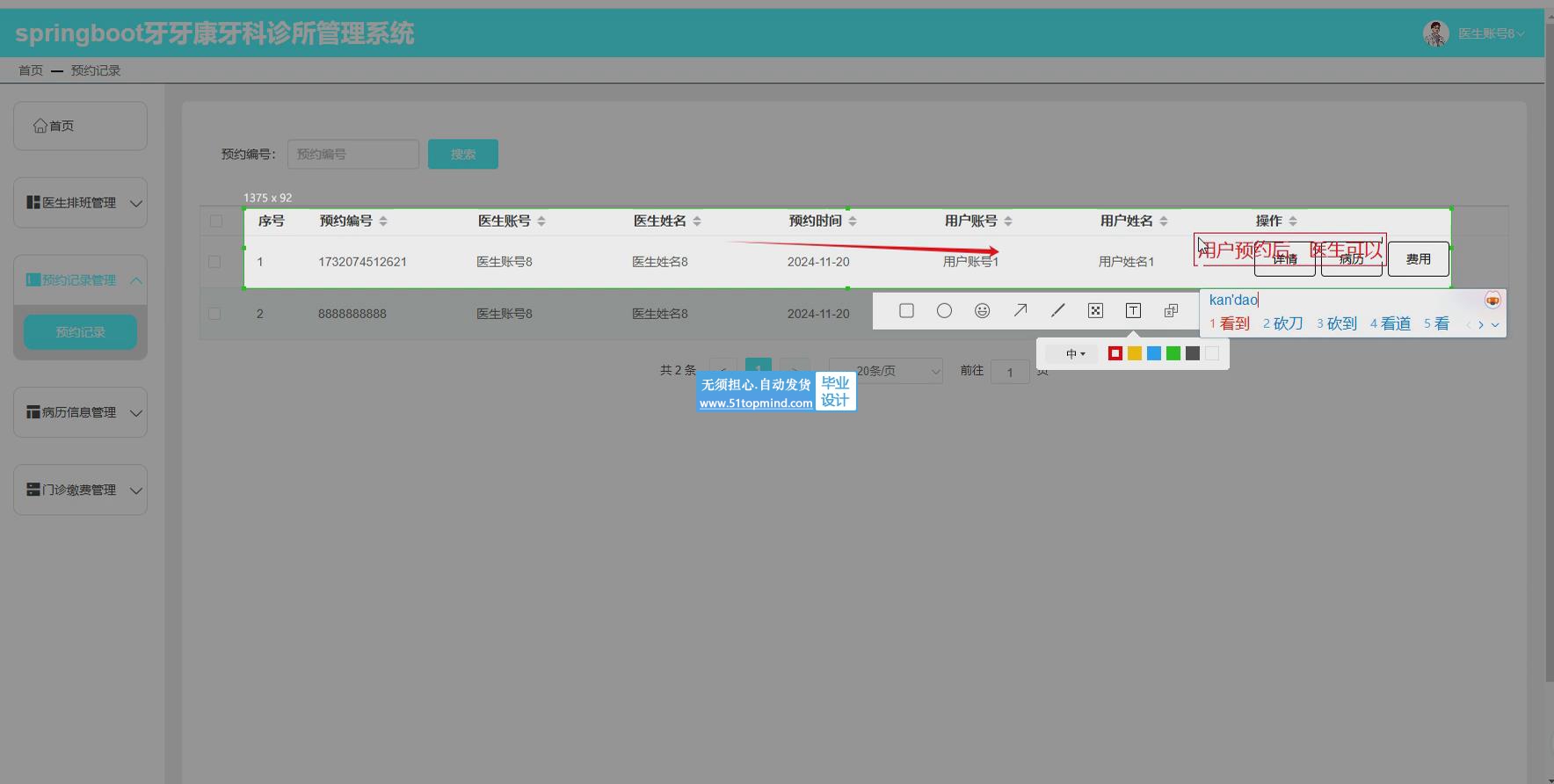Image resolution: width=1554 pixels, height=784 pixels.
Task: Pick the pen brush tool
Action: click(x=1057, y=310)
